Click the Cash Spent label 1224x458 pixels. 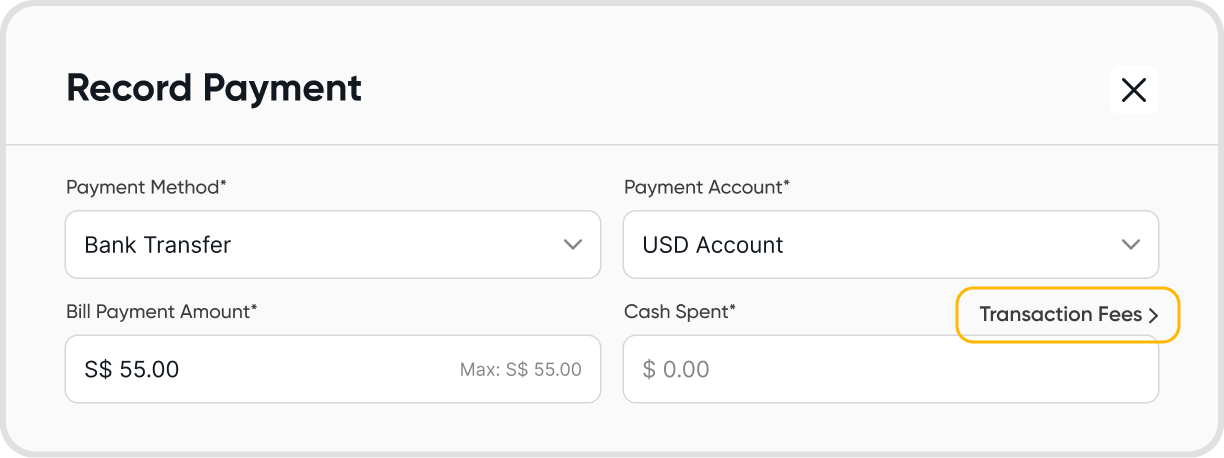(680, 311)
